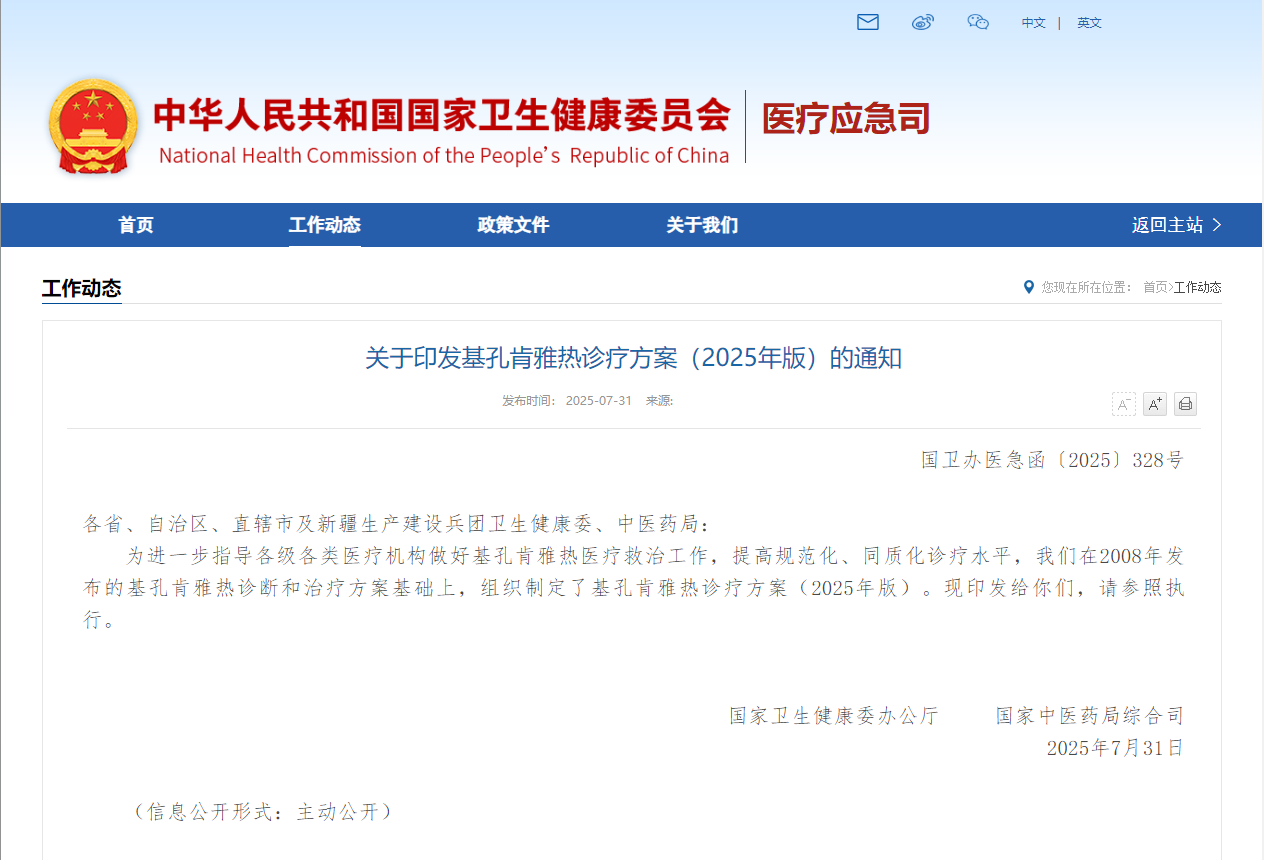Click the 工作动态 section heading
Image resolution: width=1264 pixels, height=860 pixels.
tap(82, 289)
